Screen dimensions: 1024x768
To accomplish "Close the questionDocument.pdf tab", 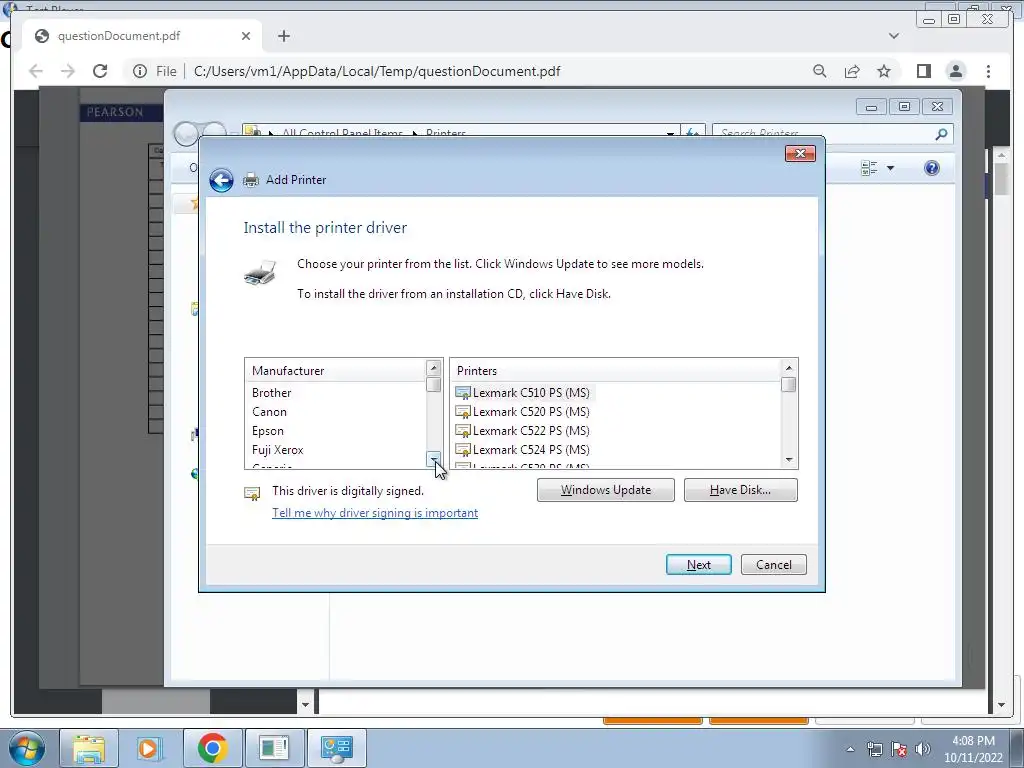I will (246, 36).
